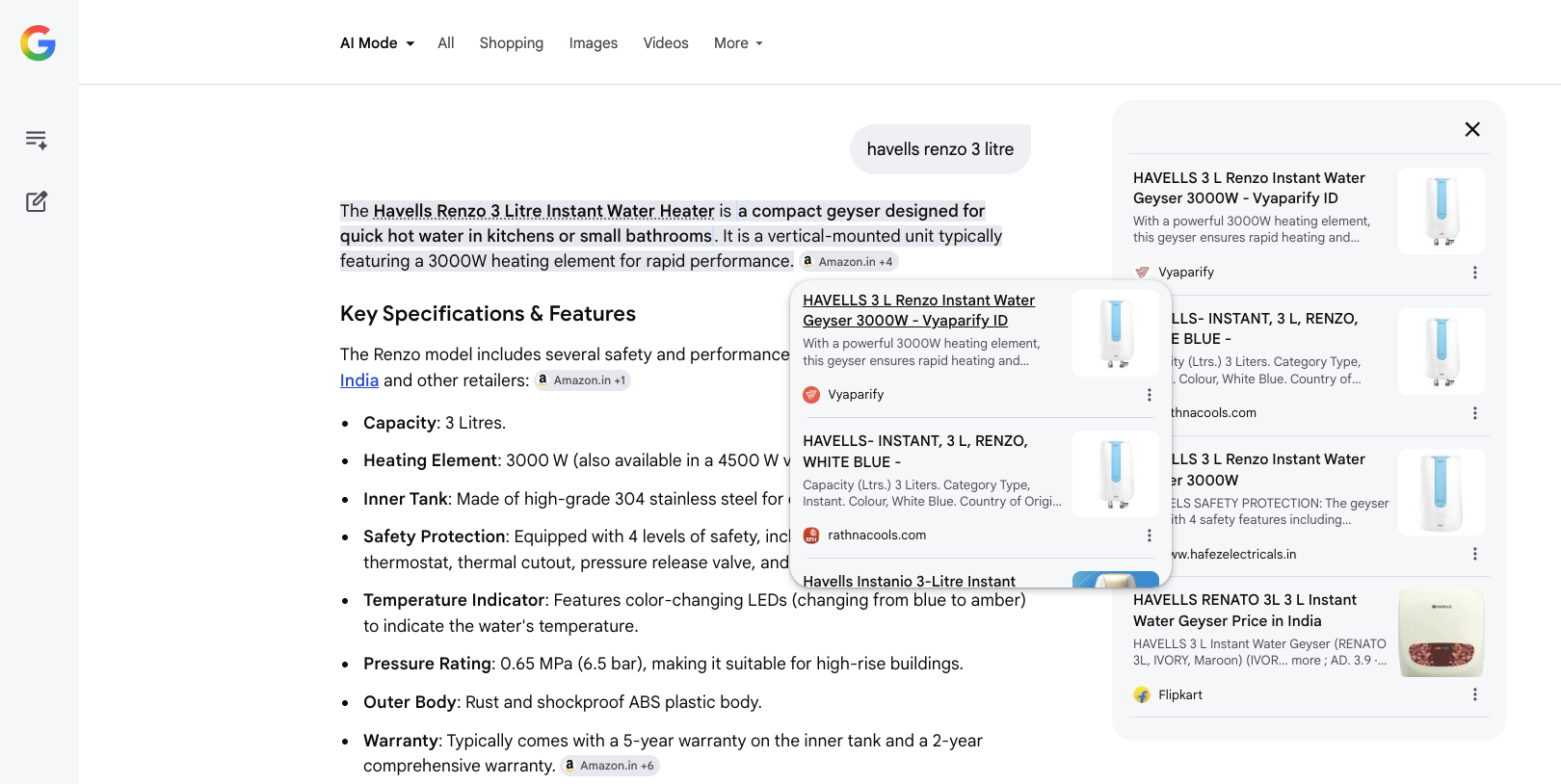The height and width of the screenshot is (784, 1561).
Task: Click geyser thumbnail of rathnacools popup card
Action: pyautogui.click(x=1116, y=474)
